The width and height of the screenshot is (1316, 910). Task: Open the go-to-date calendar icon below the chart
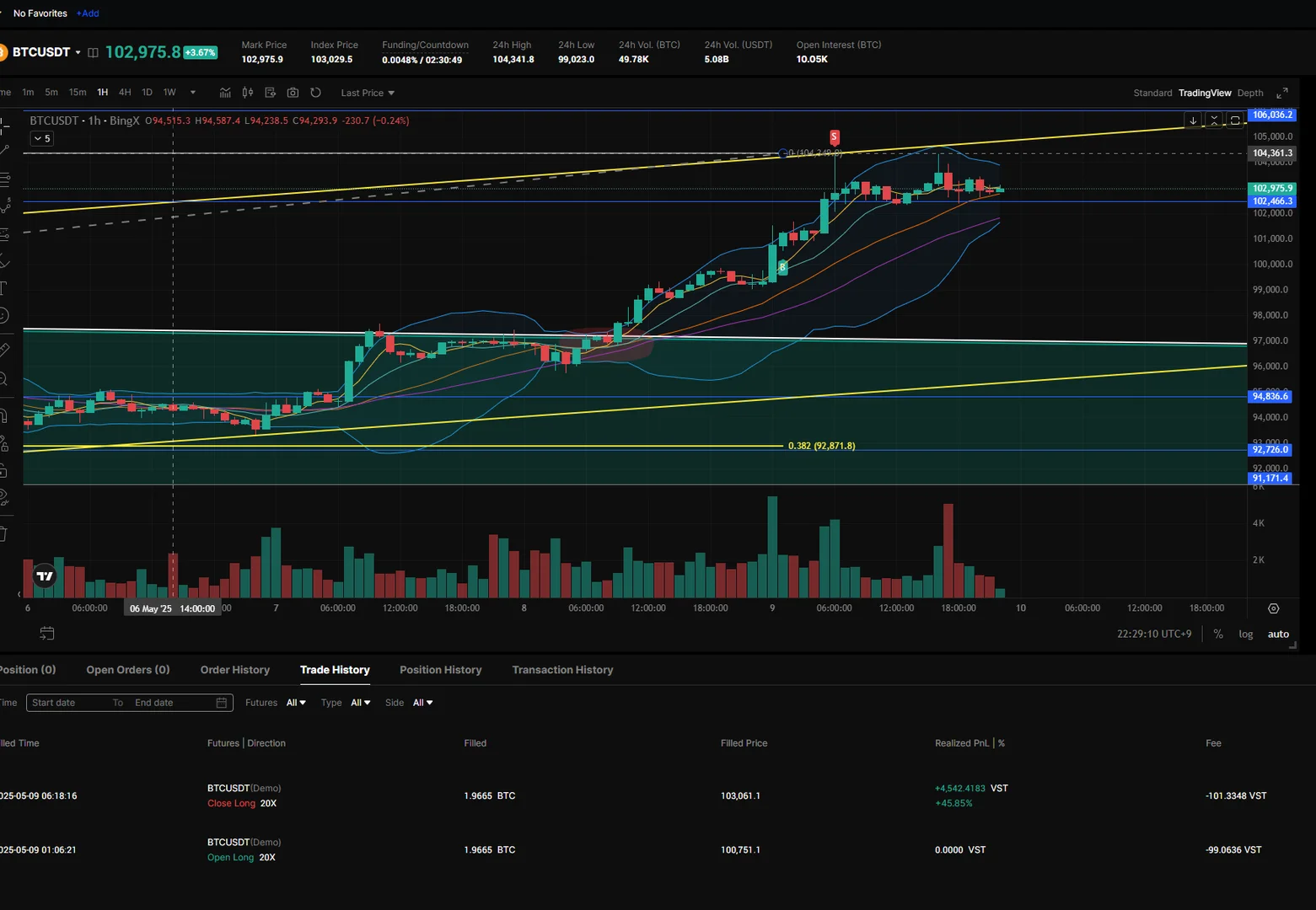pos(47,634)
